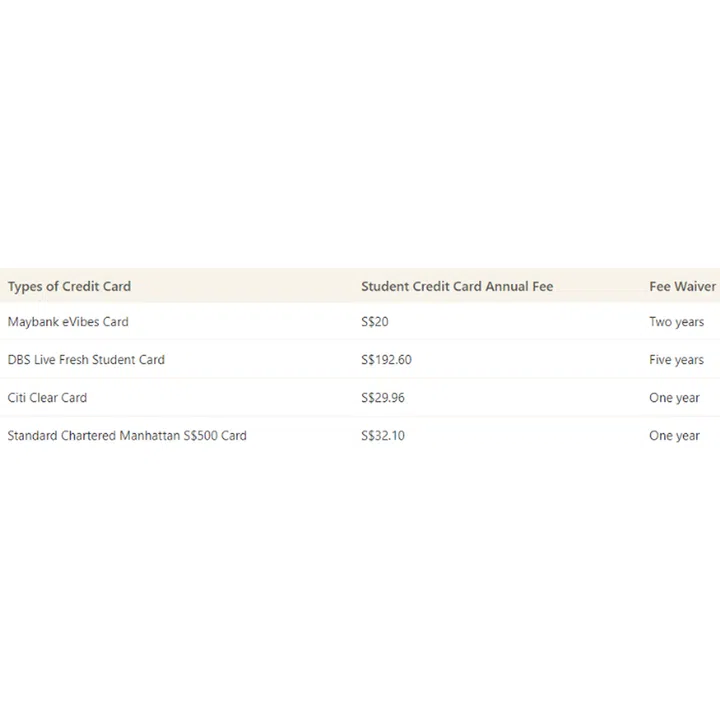Click One year waiver for Standard Chartered card
Image resolution: width=720 pixels, height=720 pixels.
click(x=674, y=436)
